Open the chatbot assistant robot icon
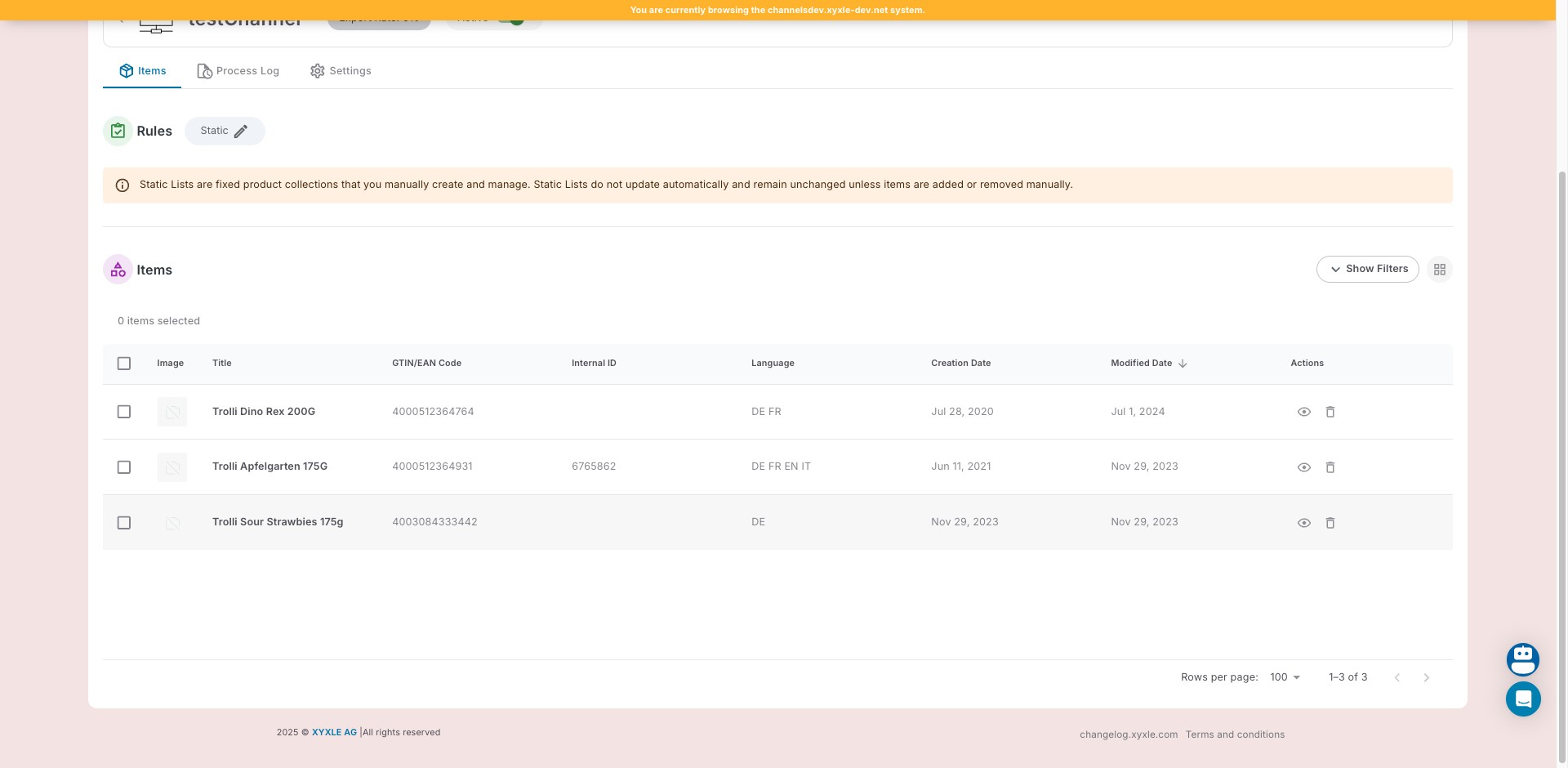Image resolution: width=1568 pixels, height=768 pixels. (x=1522, y=659)
